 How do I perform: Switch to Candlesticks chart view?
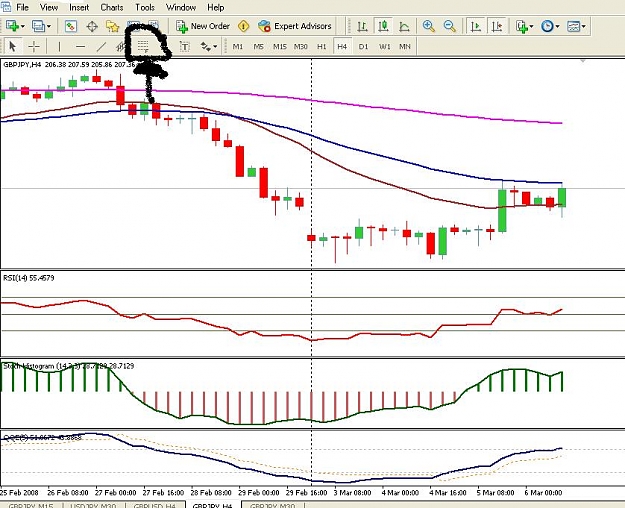coord(383,26)
